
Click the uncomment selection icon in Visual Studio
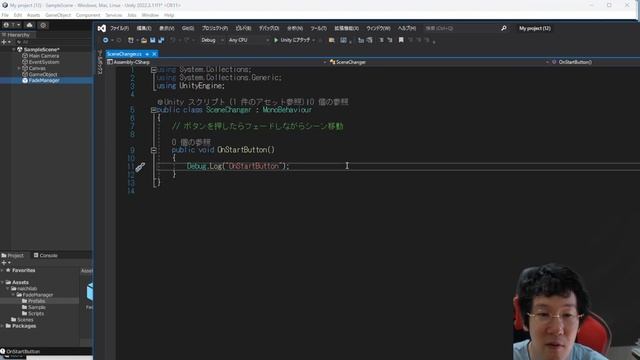pos(390,40)
